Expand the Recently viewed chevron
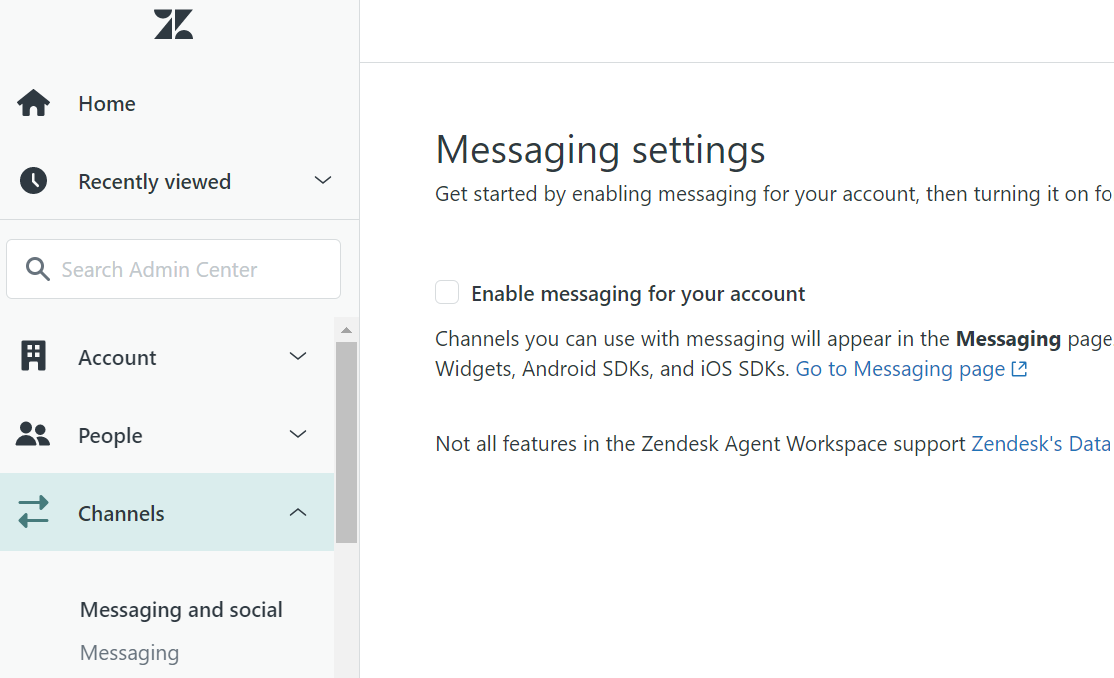This screenshot has width=1114, height=678. 322,181
